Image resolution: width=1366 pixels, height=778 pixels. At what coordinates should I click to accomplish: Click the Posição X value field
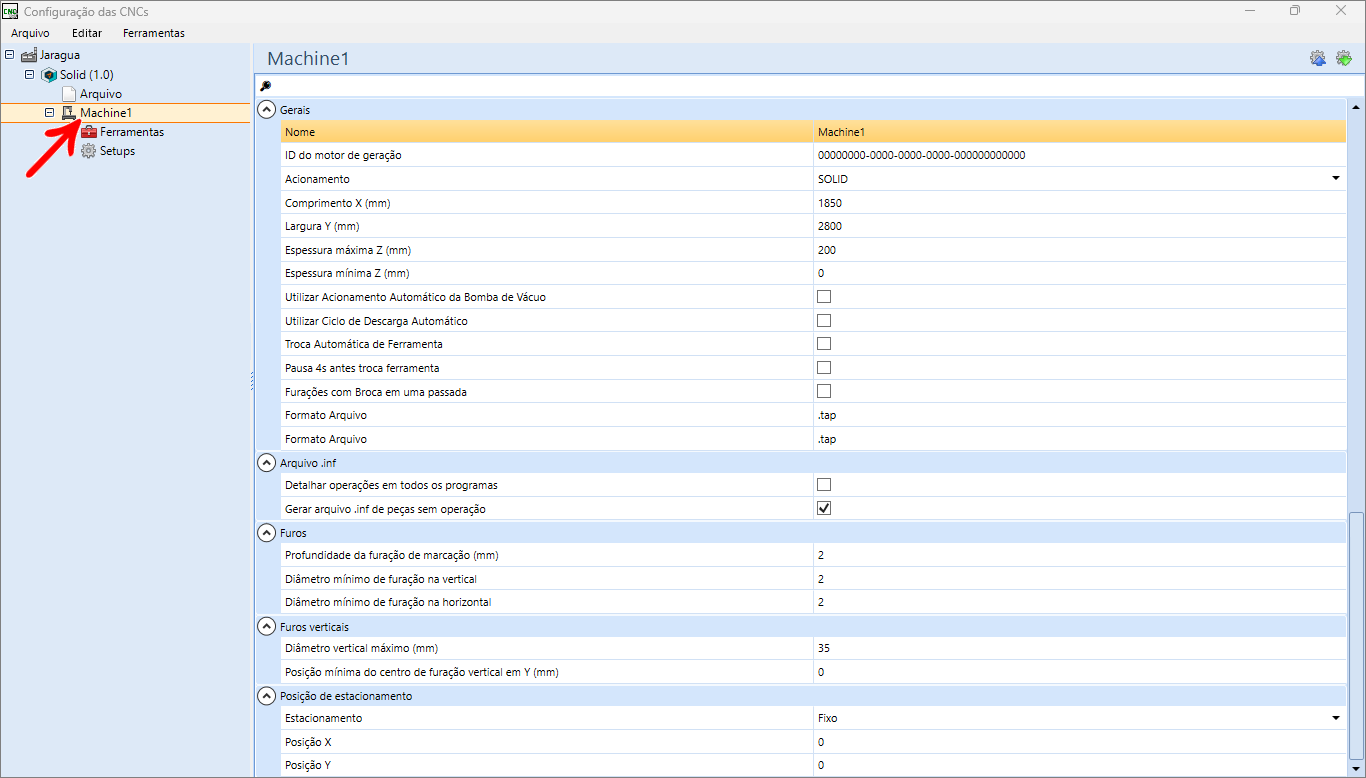click(x=1079, y=742)
